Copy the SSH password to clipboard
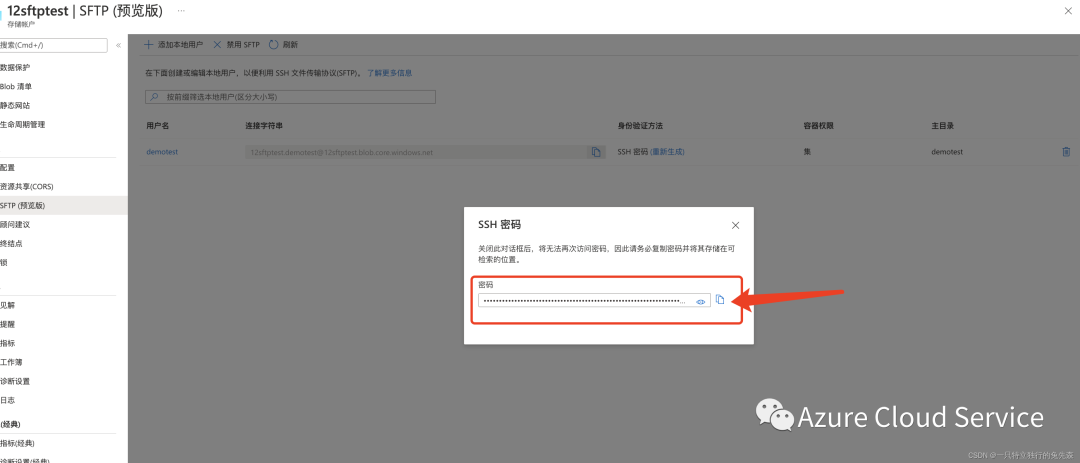The image size is (1080, 463). 720,300
